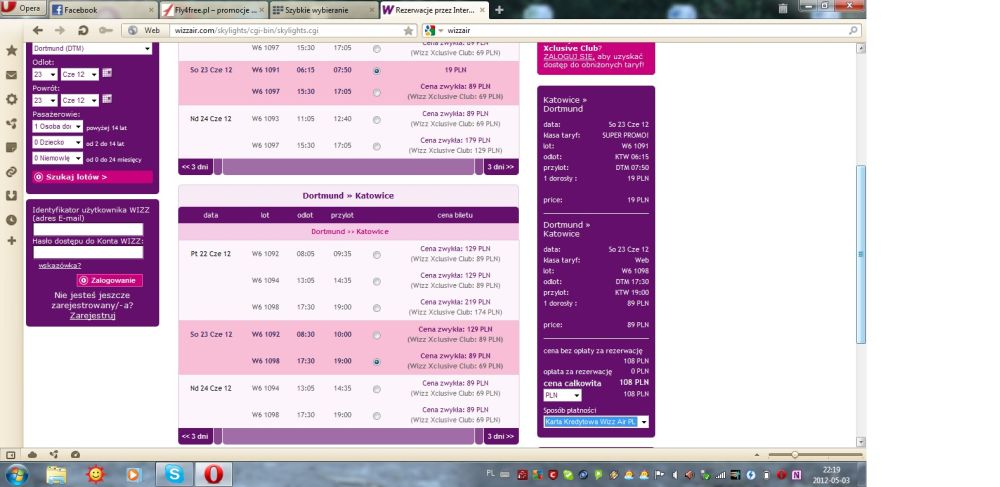Open the 1 Osoba dorosła passengers dropdown

coord(57,127)
